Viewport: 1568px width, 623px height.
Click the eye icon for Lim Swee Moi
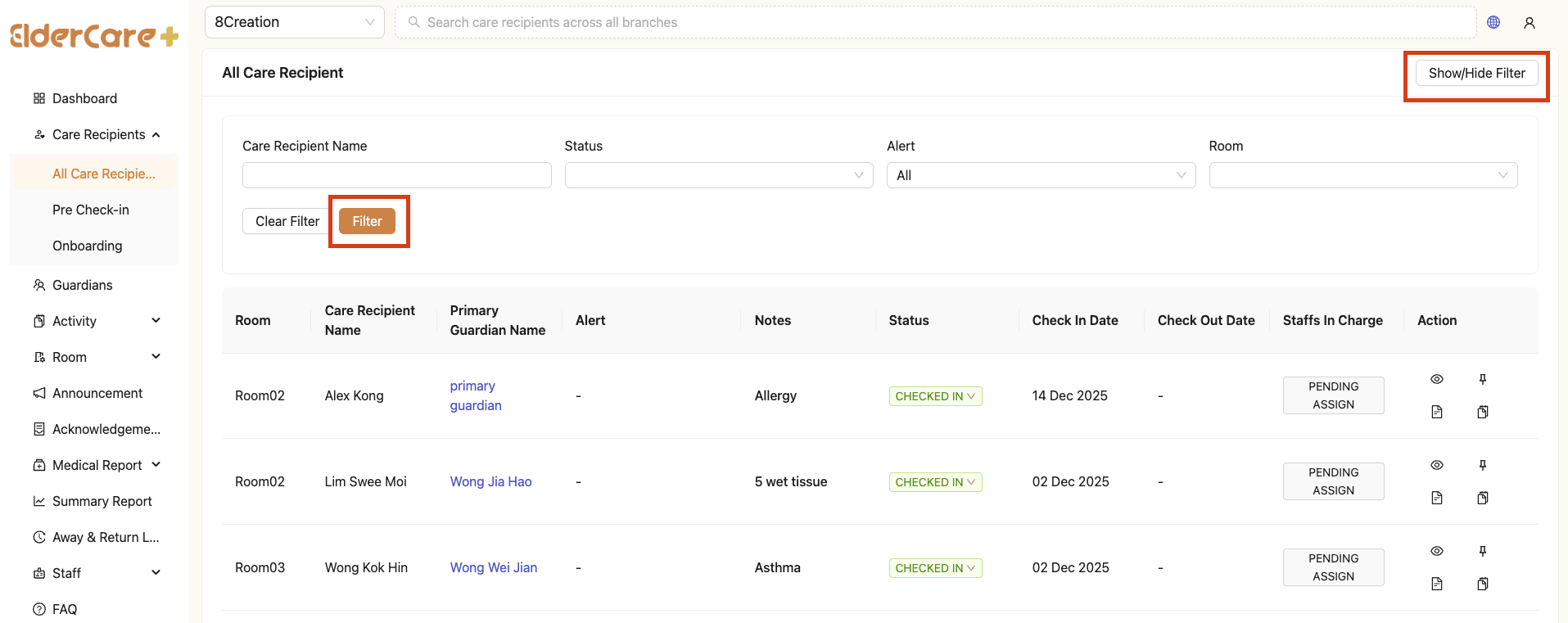tap(1436, 465)
